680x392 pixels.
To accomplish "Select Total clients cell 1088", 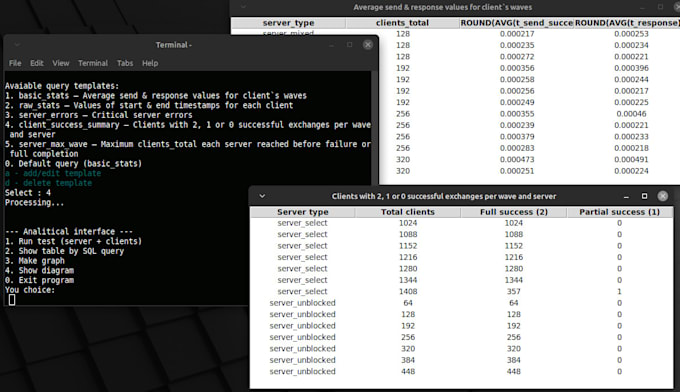I will coord(408,234).
